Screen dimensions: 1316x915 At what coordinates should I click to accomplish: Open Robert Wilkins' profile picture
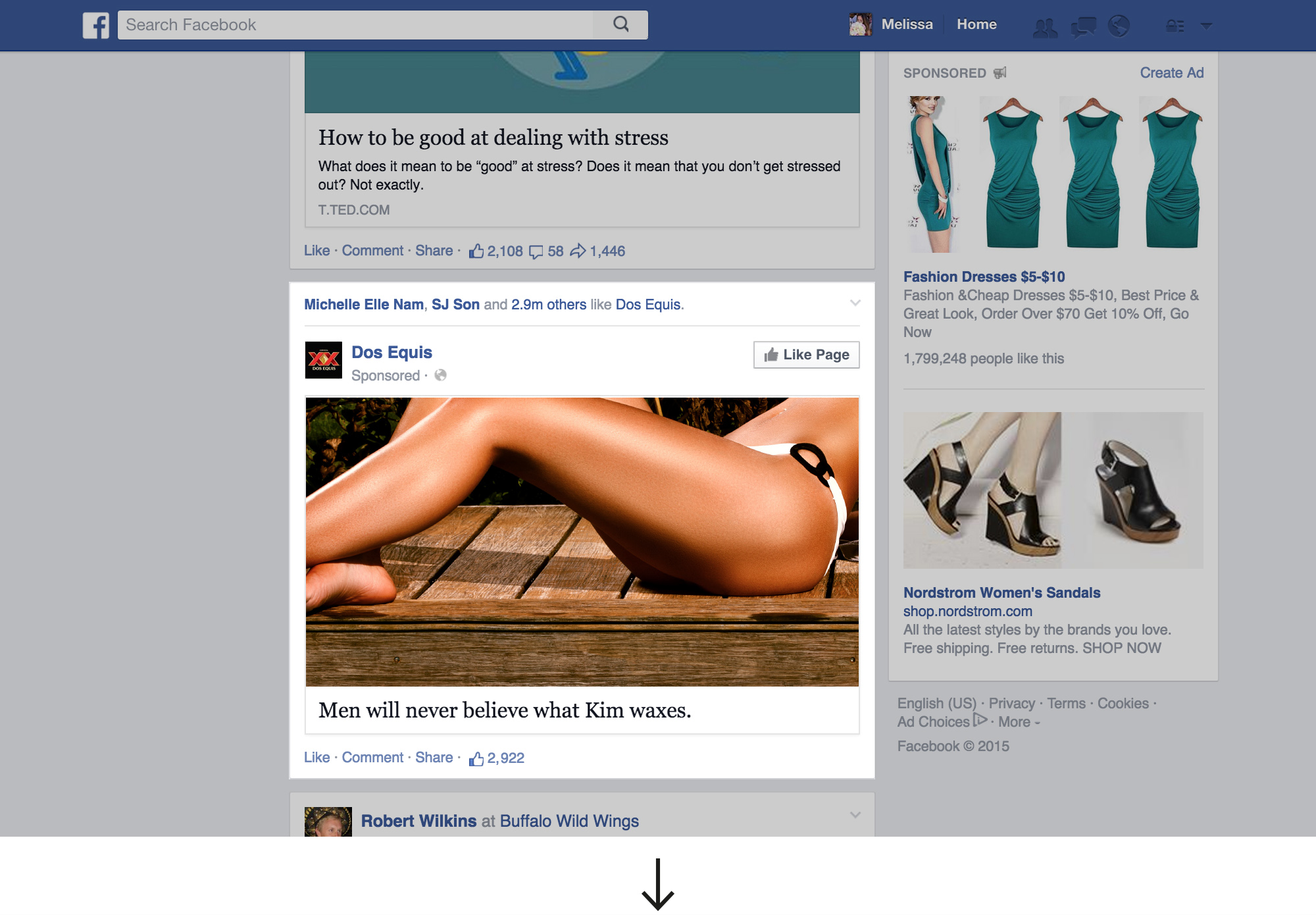(x=328, y=822)
